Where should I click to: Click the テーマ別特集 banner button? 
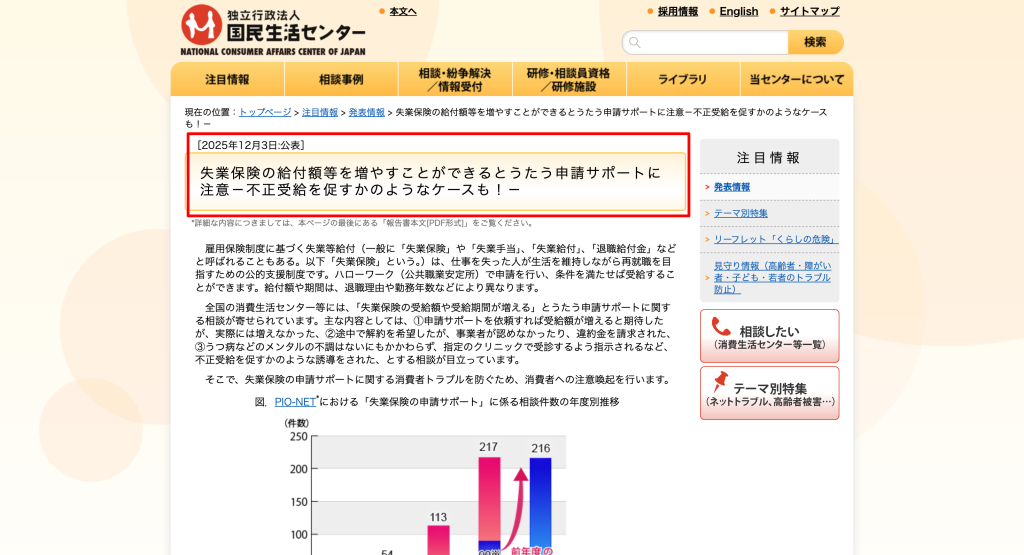click(769, 393)
